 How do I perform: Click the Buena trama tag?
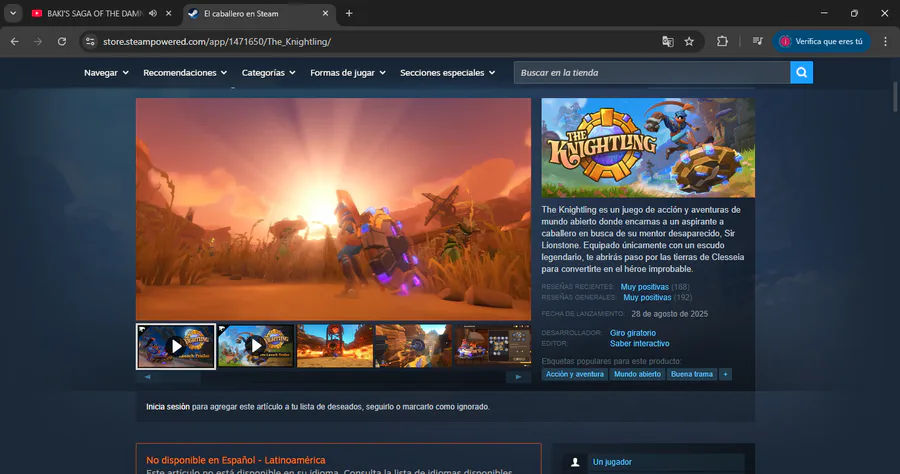pyautogui.click(x=692, y=374)
